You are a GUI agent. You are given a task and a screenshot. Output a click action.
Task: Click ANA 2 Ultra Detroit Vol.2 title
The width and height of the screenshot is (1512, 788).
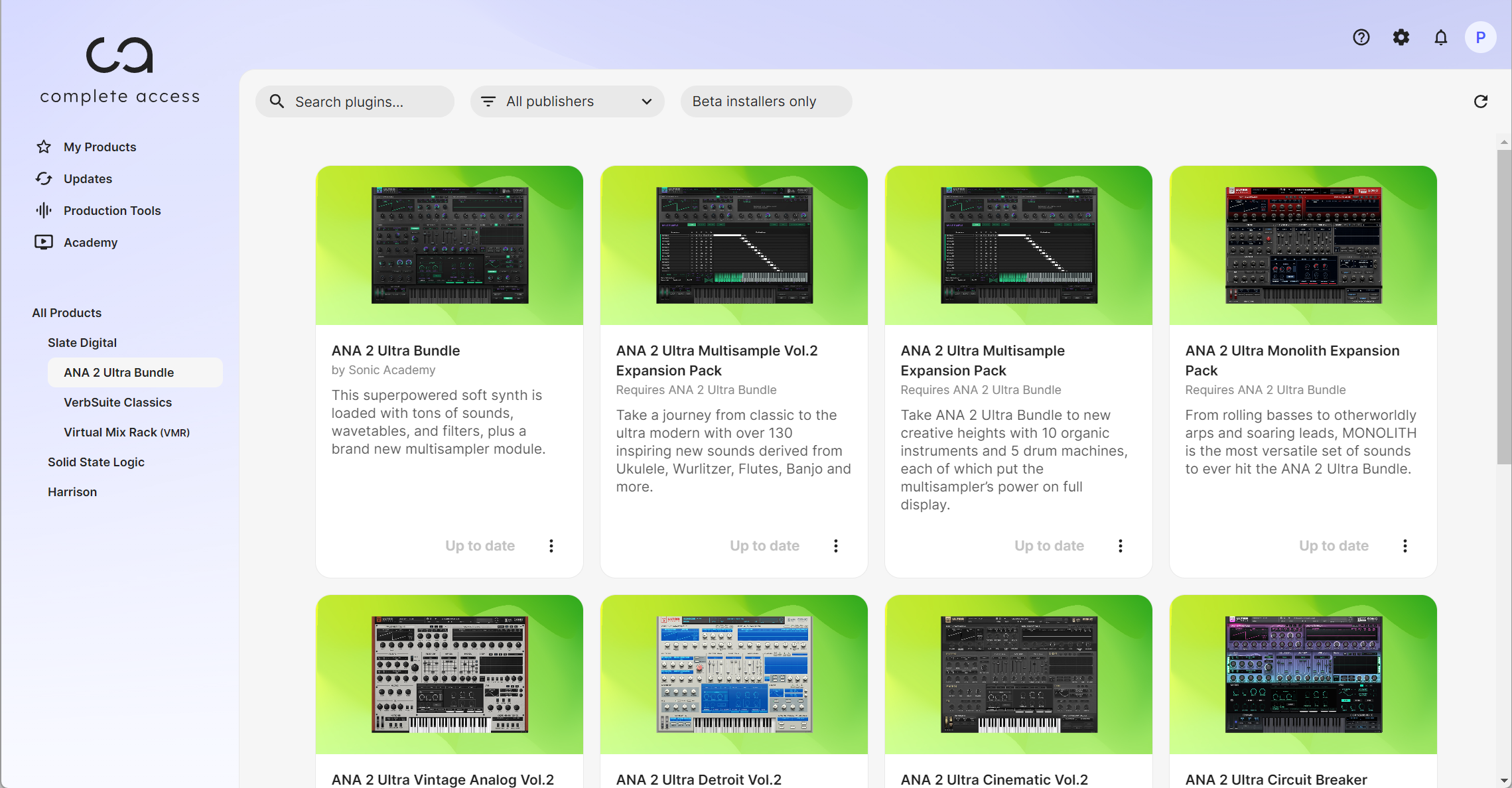click(699, 779)
